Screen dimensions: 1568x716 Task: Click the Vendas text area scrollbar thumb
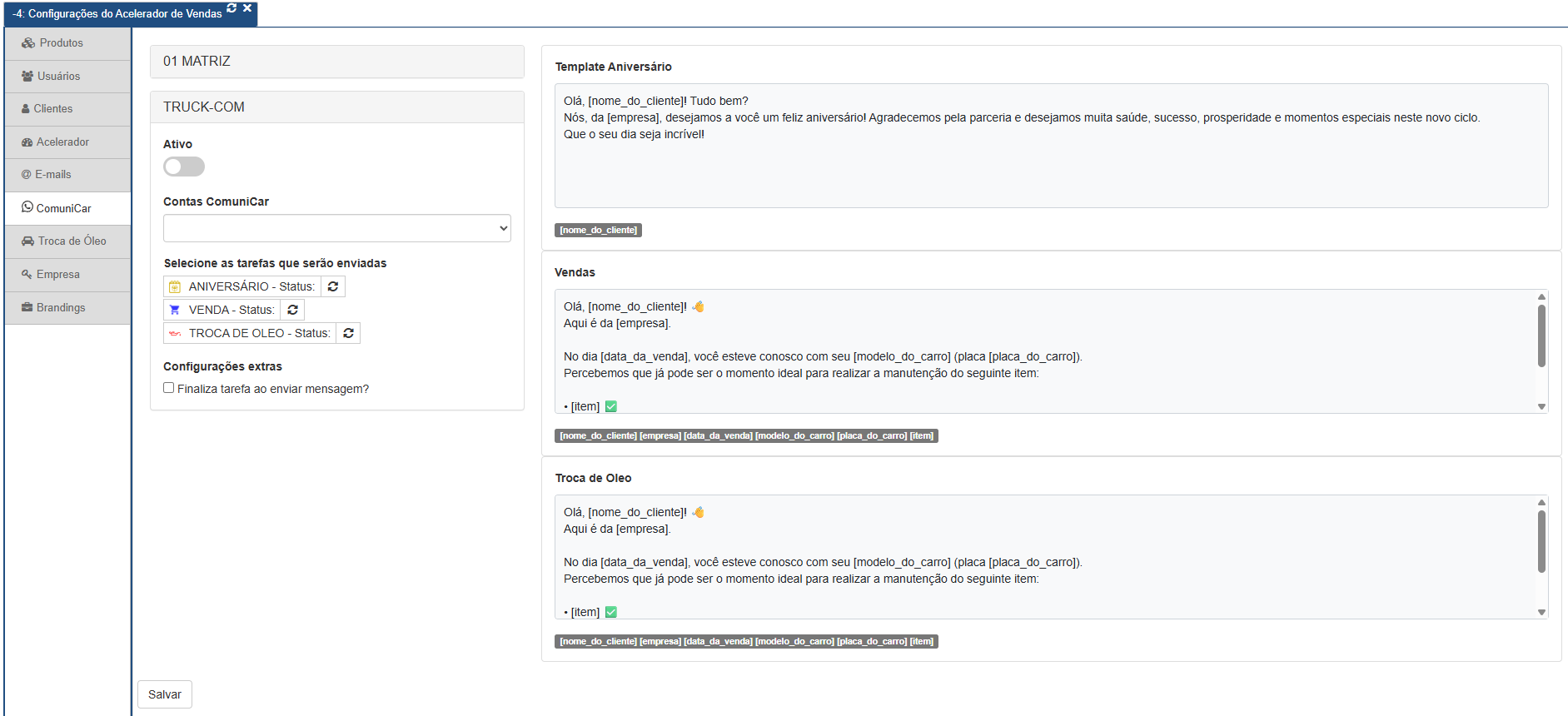pos(1541,336)
